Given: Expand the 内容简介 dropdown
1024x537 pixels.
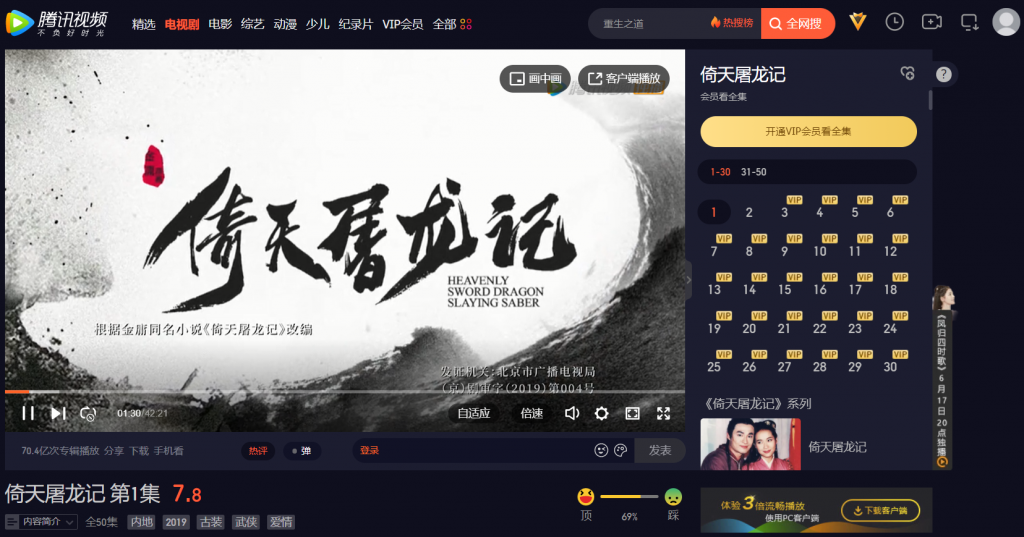Looking at the screenshot, I should click(41, 521).
